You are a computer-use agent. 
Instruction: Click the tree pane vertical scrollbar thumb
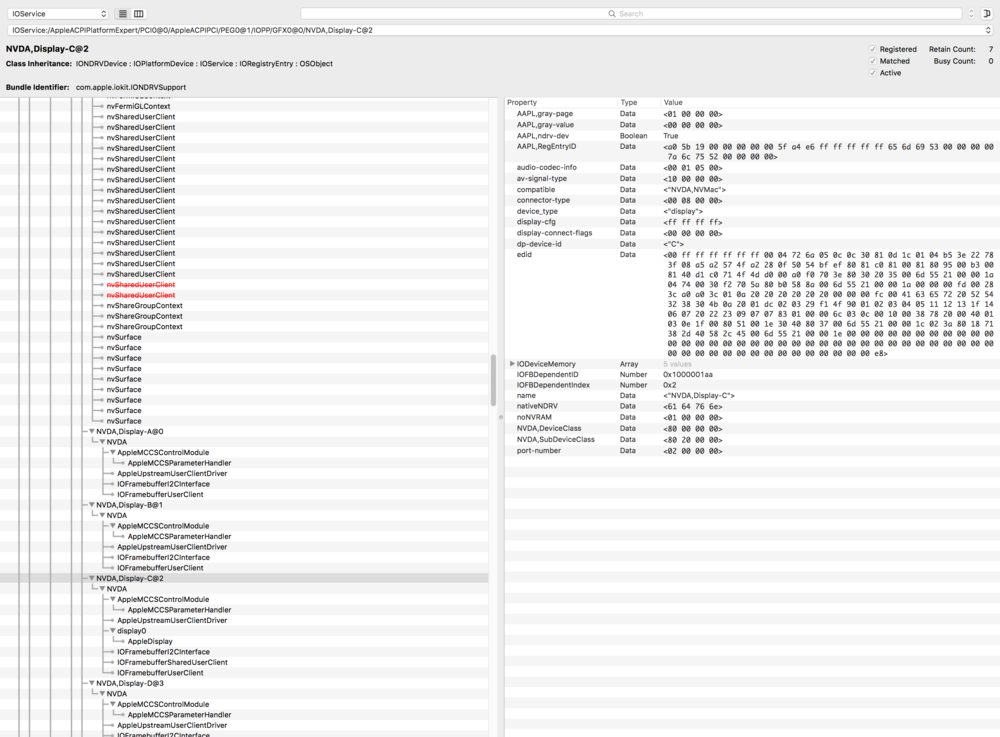tap(493, 381)
